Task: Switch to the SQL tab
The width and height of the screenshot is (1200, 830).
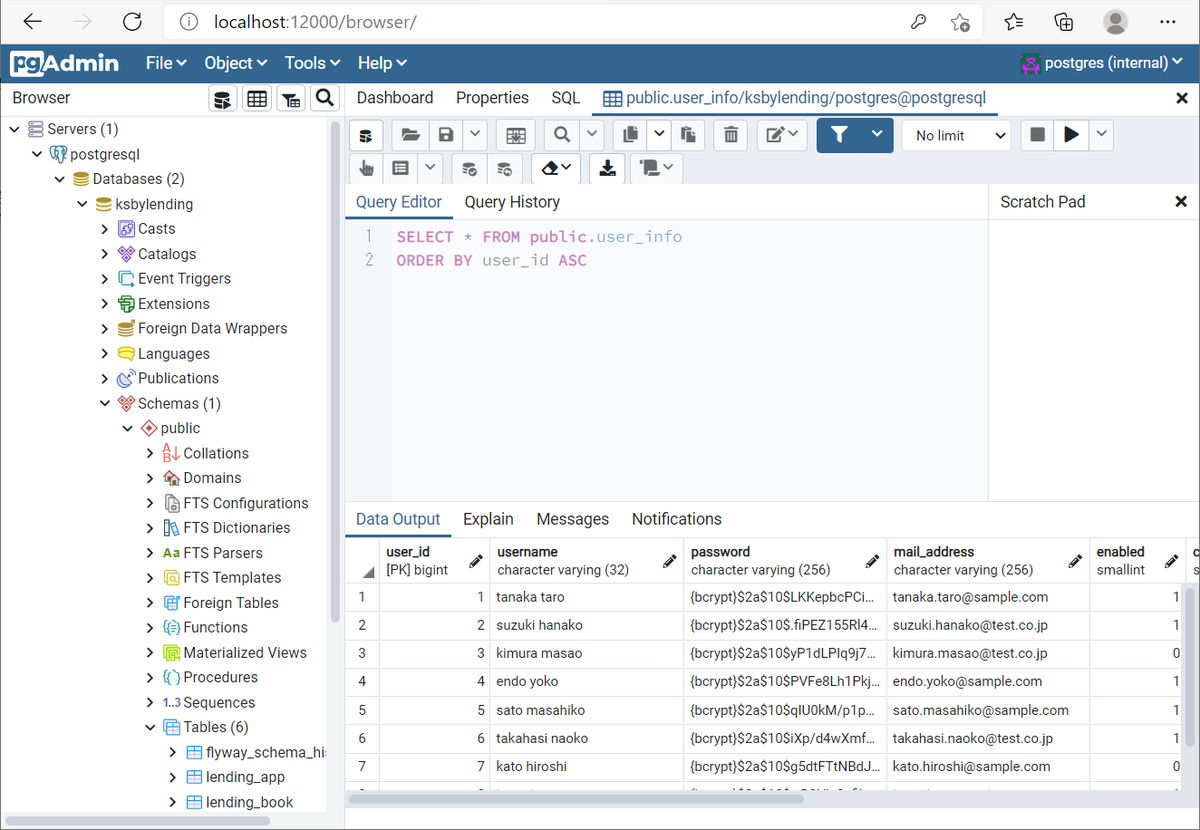Action: tap(566, 98)
